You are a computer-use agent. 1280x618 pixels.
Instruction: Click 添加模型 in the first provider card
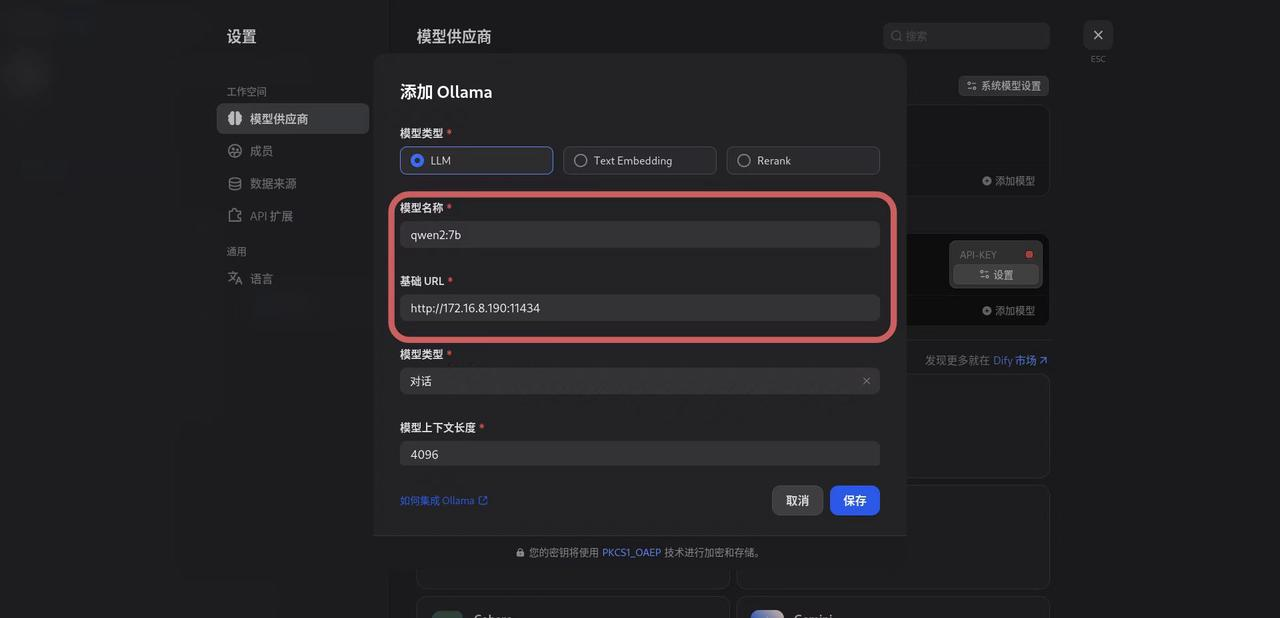(1008, 181)
